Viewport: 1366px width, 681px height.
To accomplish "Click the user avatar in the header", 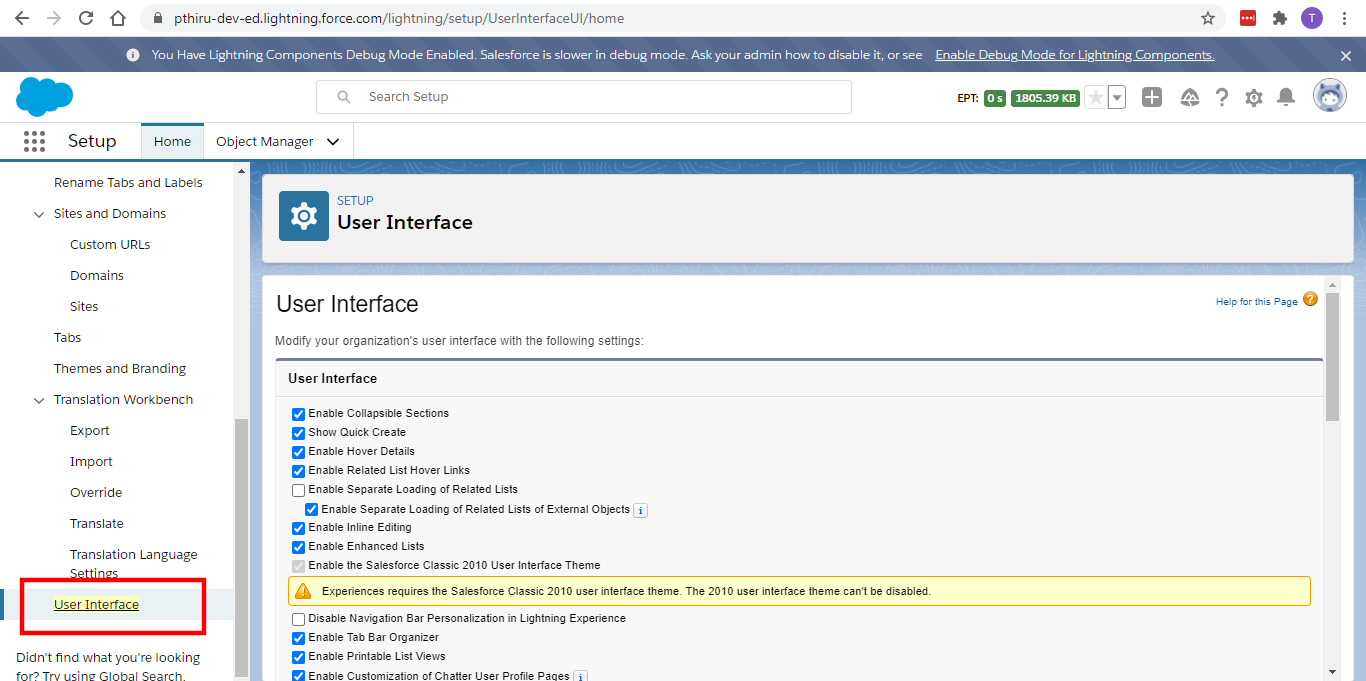I will (1330, 95).
